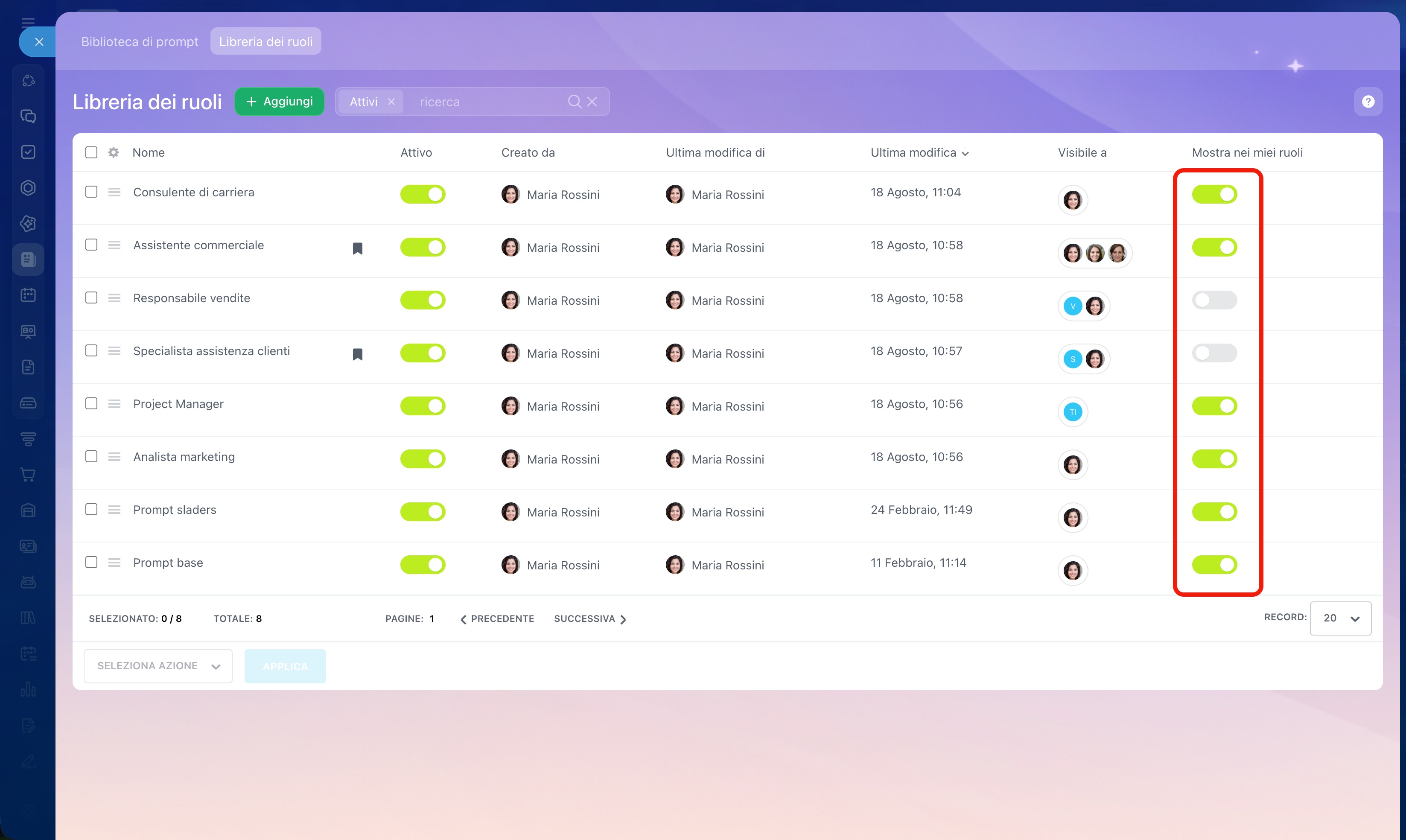Click the drag handle of Project Manager
Viewport: 1406px width, 840px height.
click(114, 404)
